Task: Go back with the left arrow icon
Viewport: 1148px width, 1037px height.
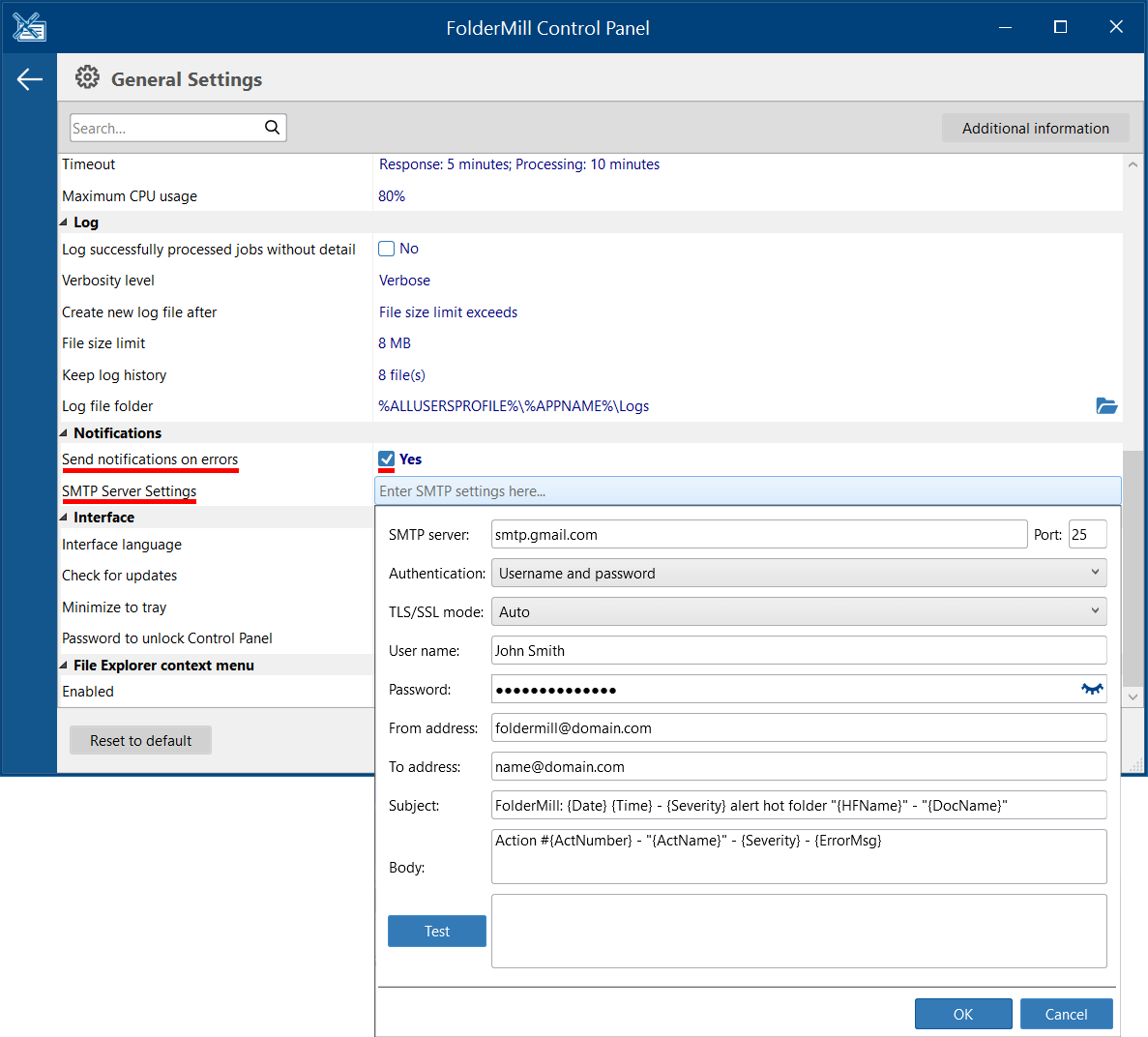Action: [x=29, y=79]
